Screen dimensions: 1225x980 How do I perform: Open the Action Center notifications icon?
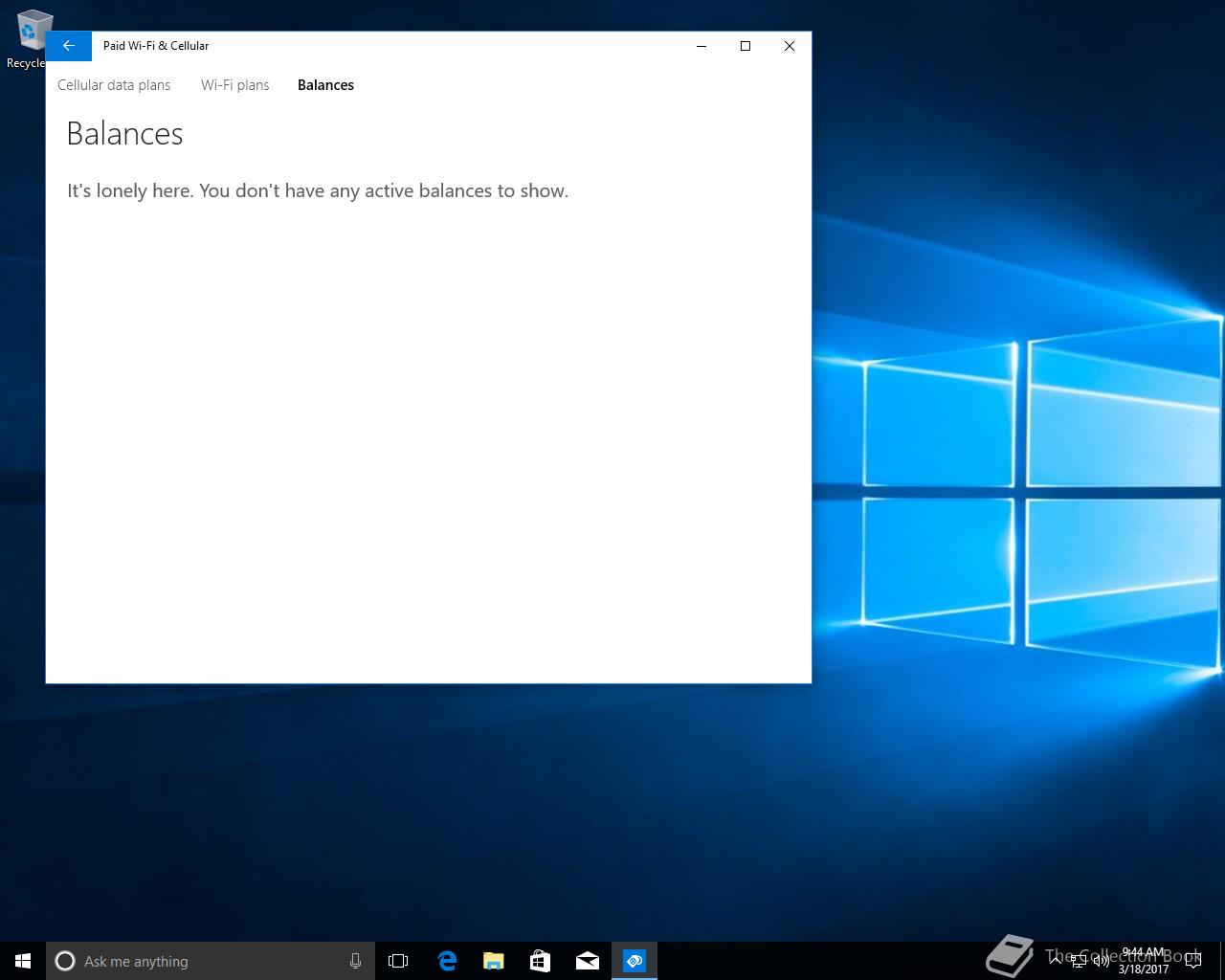coord(1193,961)
